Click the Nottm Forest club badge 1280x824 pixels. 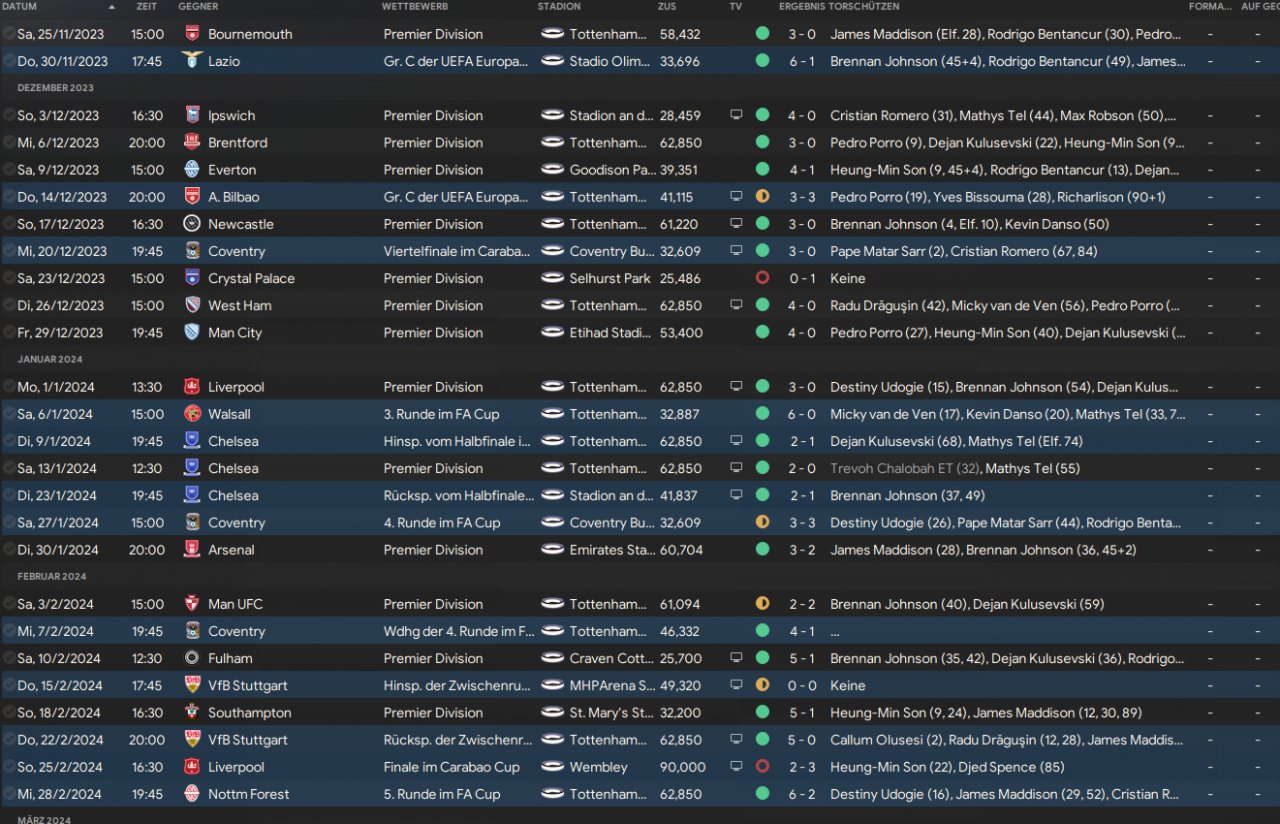click(192, 794)
